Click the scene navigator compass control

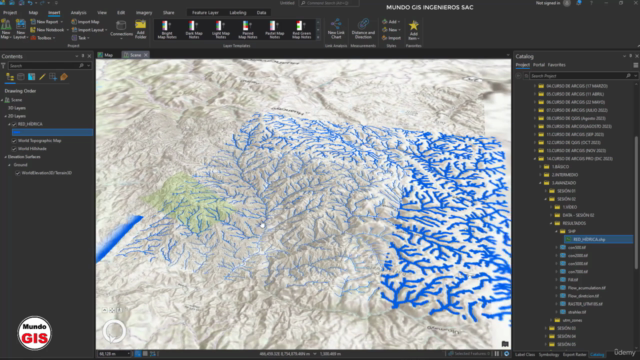(114, 331)
